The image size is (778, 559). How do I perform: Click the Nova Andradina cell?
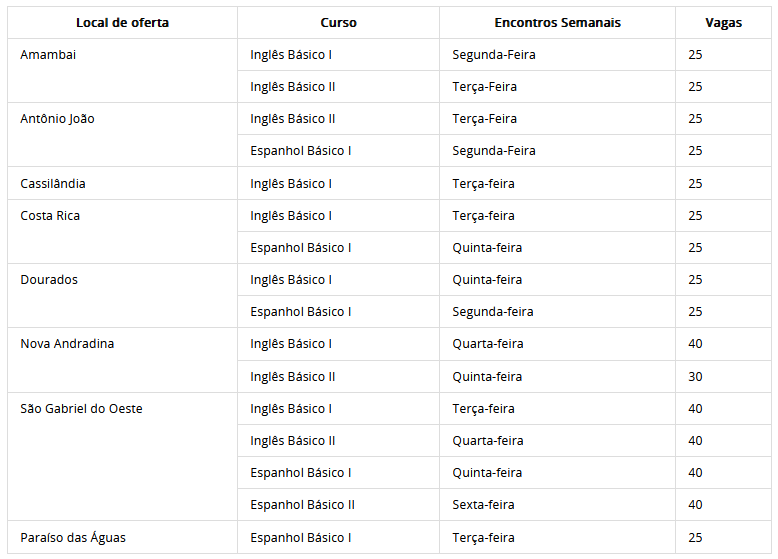point(67,344)
